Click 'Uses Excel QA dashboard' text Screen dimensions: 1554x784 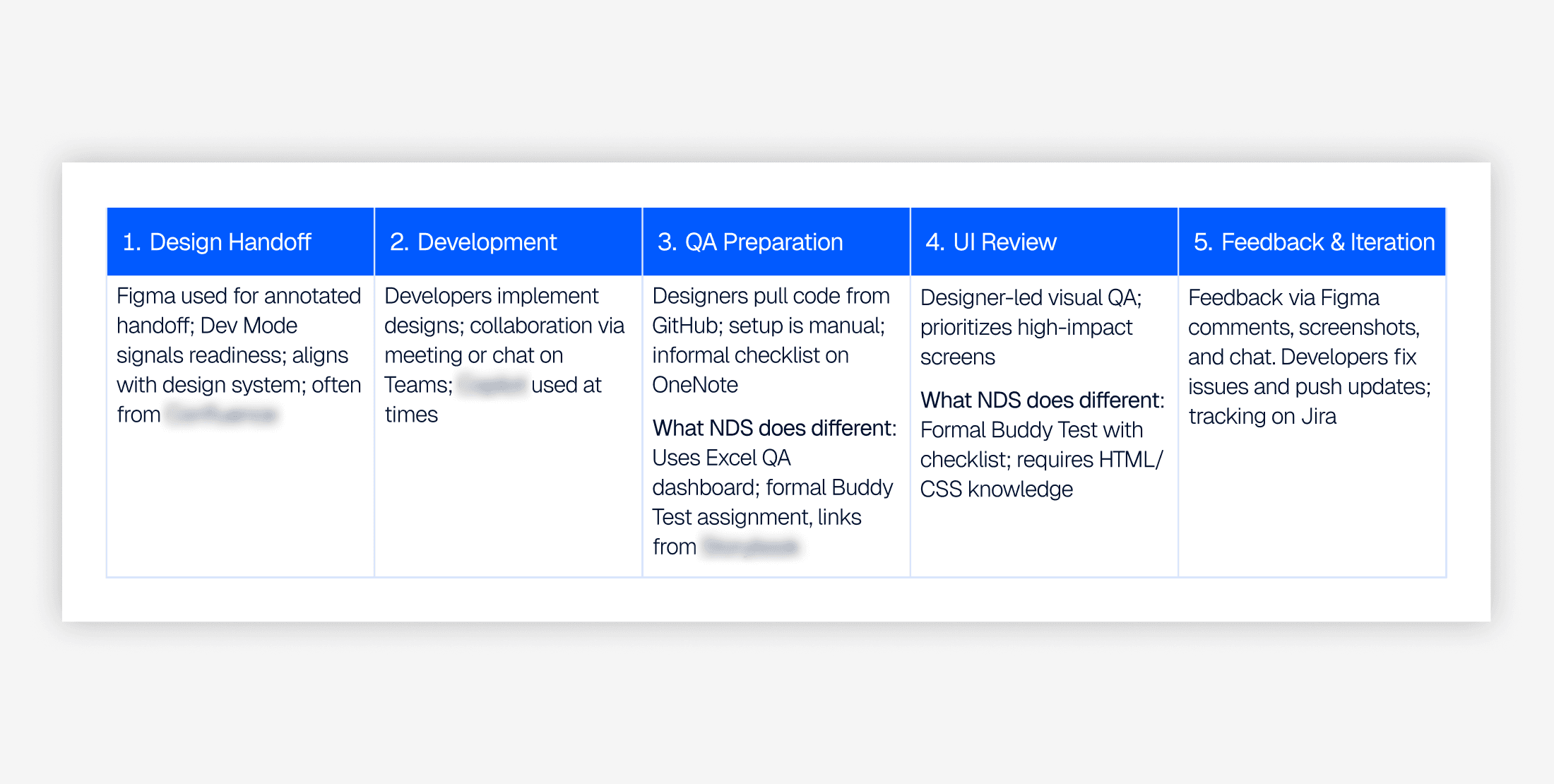click(x=721, y=458)
